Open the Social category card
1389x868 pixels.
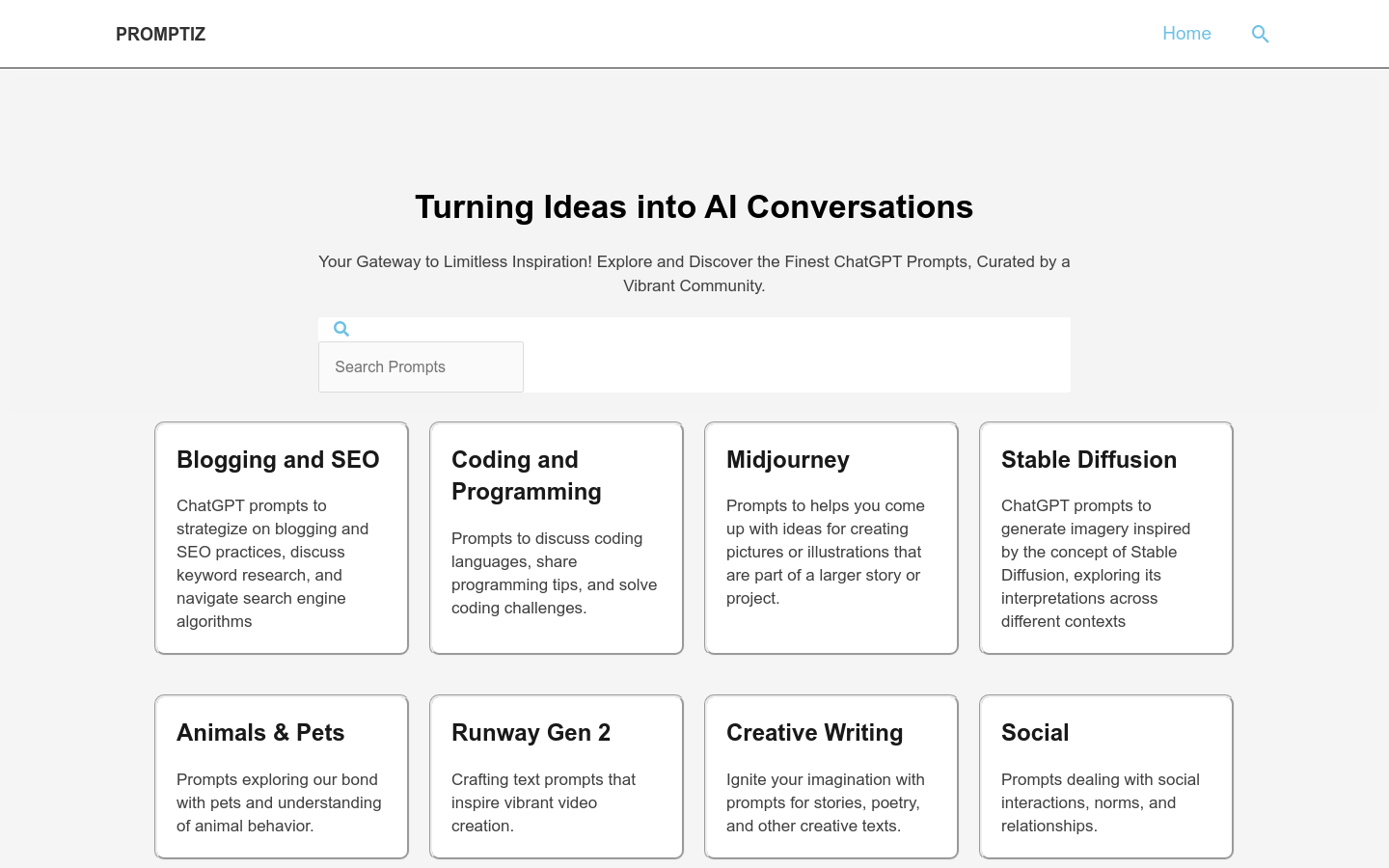pos(1106,776)
